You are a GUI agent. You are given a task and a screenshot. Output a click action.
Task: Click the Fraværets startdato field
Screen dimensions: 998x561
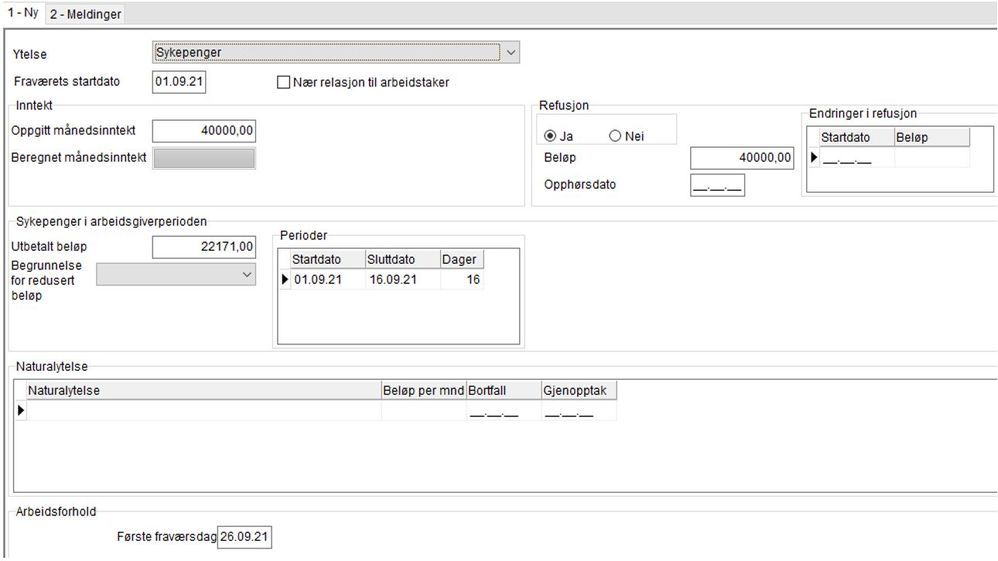tap(179, 82)
